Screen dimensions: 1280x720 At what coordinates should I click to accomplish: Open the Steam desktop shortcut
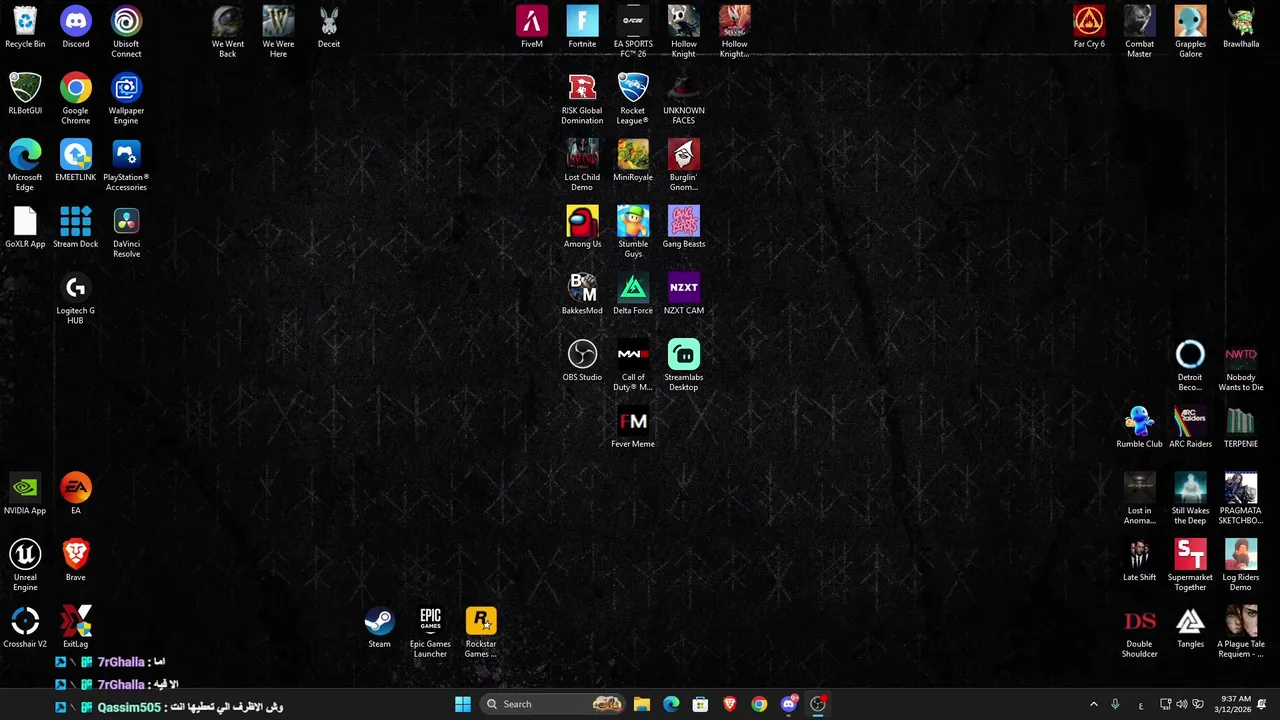click(x=379, y=628)
